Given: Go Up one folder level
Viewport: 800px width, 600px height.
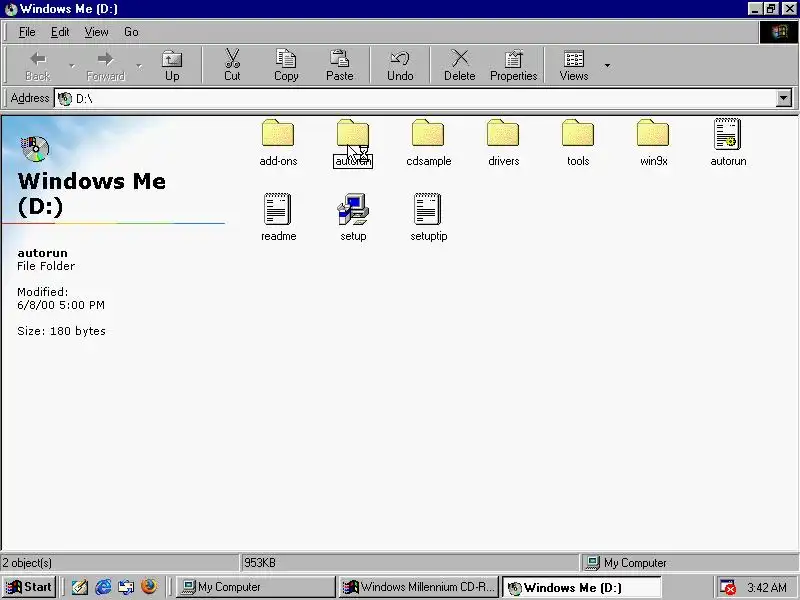Looking at the screenshot, I should click(172, 66).
